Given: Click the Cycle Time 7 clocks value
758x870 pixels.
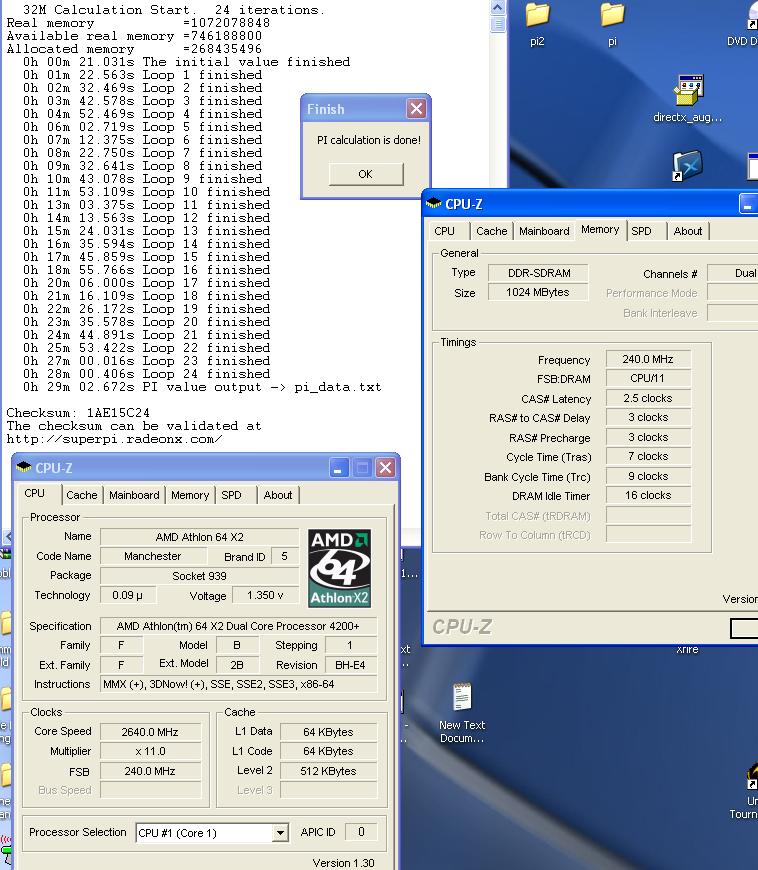Looking at the screenshot, I should (x=648, y=456).
